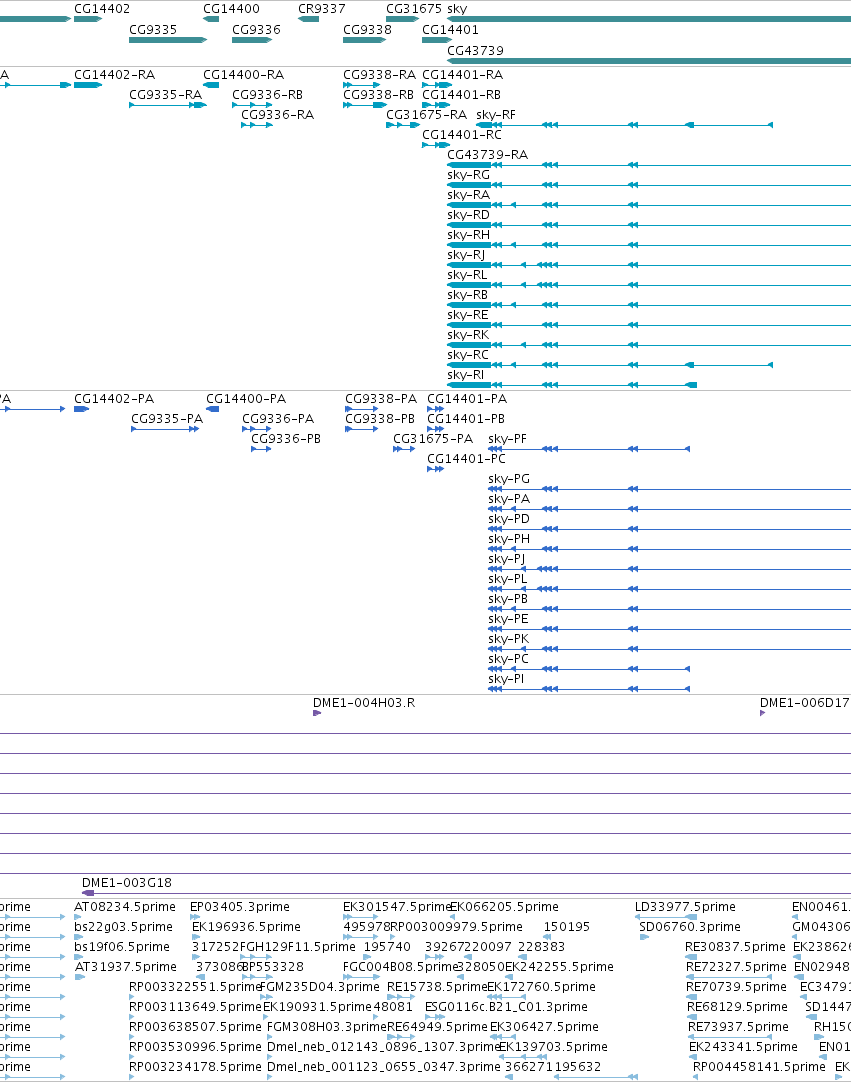Select EST RE68129.5prime
The image size is (851, 1082).
click(x=737, y=1007)
